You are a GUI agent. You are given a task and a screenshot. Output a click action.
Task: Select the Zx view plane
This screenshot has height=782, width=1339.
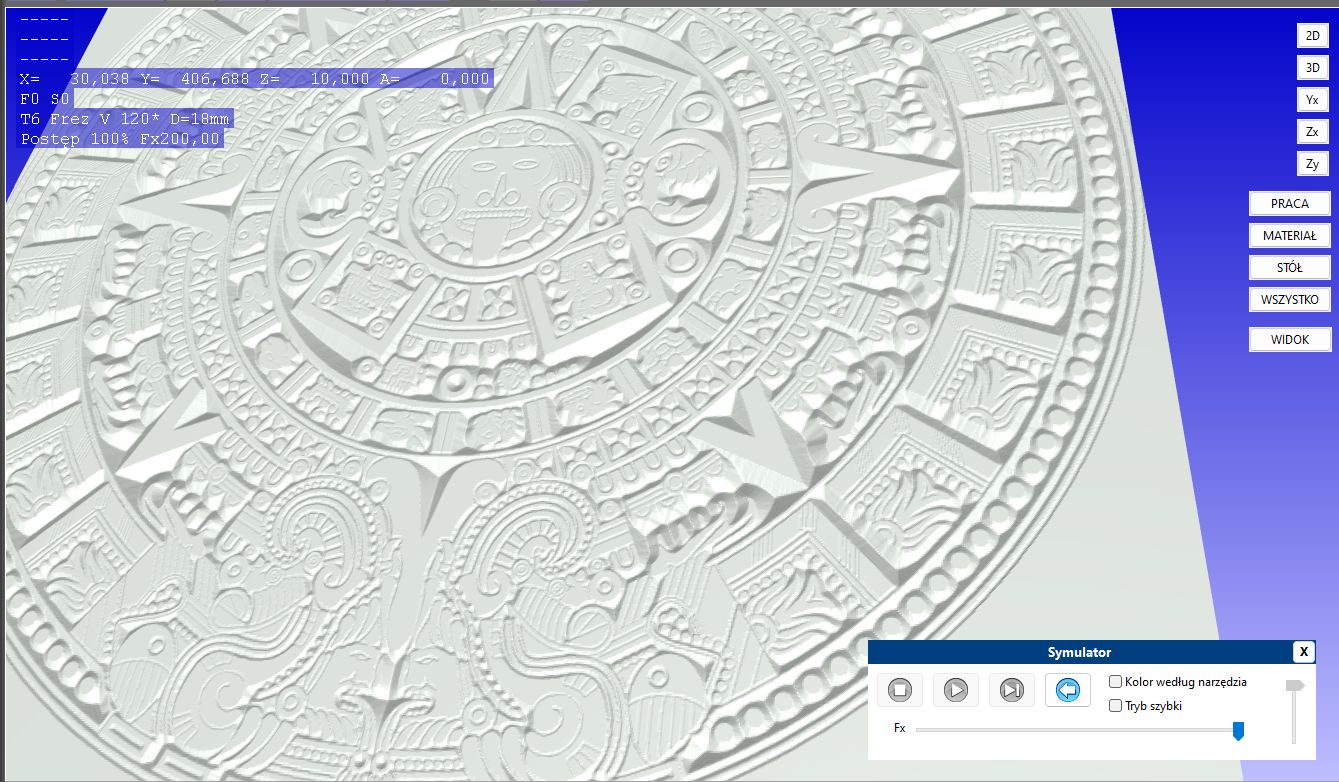pos(1312,132)
